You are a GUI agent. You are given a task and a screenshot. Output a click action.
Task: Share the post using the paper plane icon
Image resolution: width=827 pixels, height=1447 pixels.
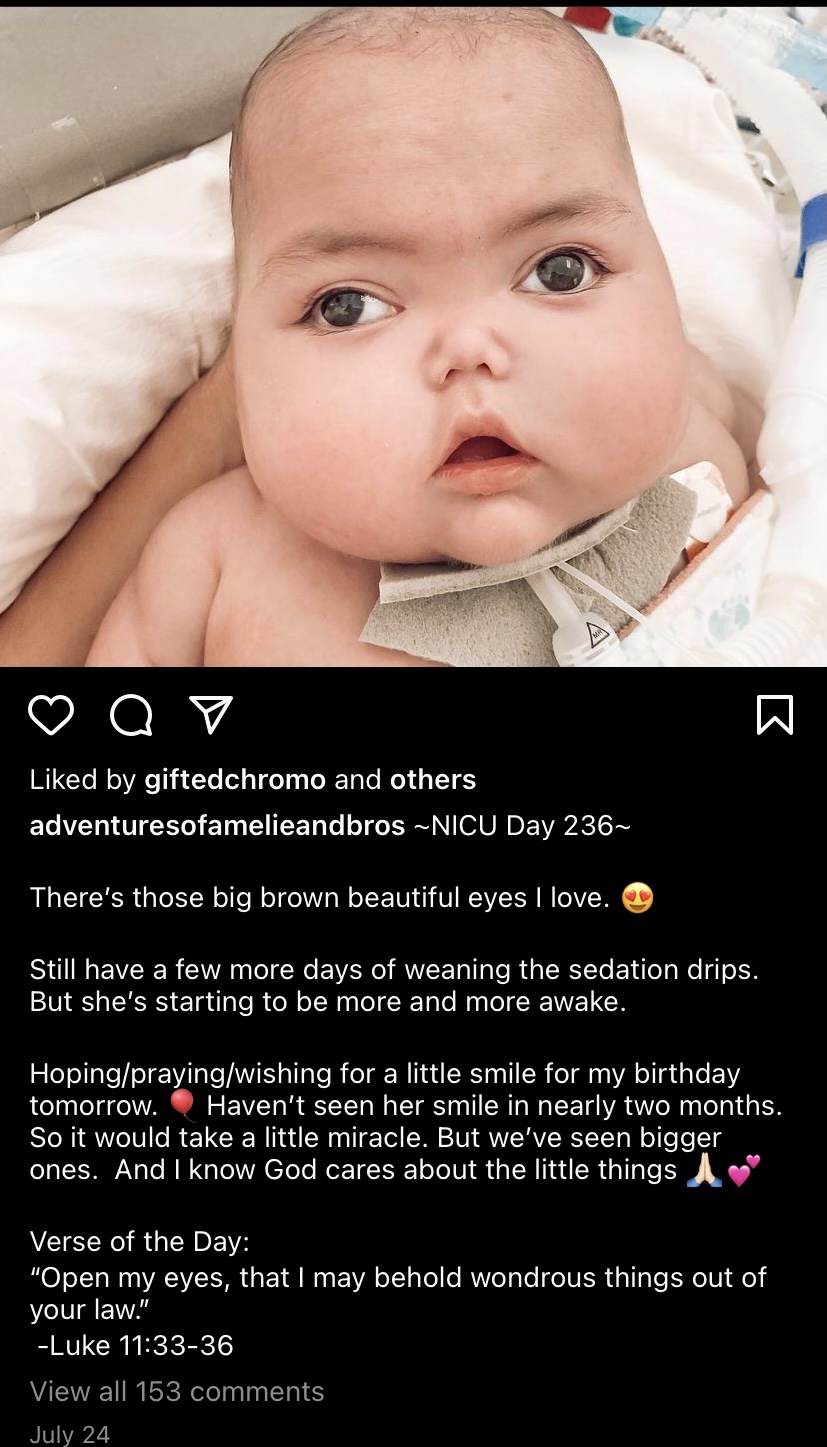(211, 715)
